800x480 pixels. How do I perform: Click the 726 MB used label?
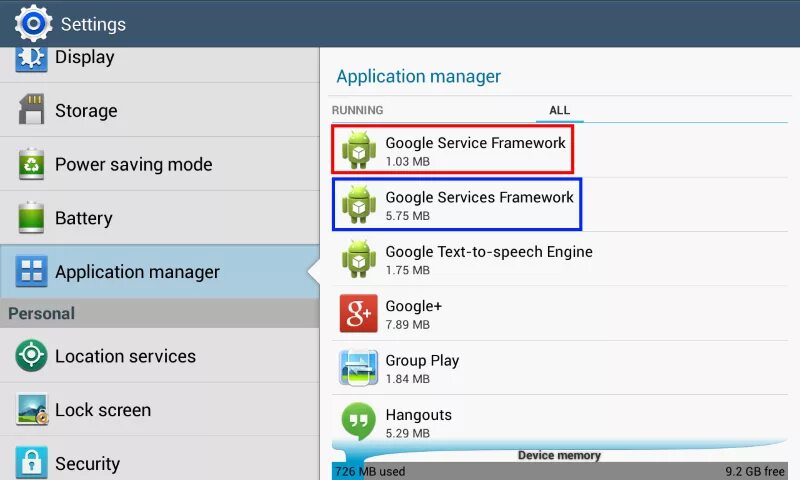[370, 471]
